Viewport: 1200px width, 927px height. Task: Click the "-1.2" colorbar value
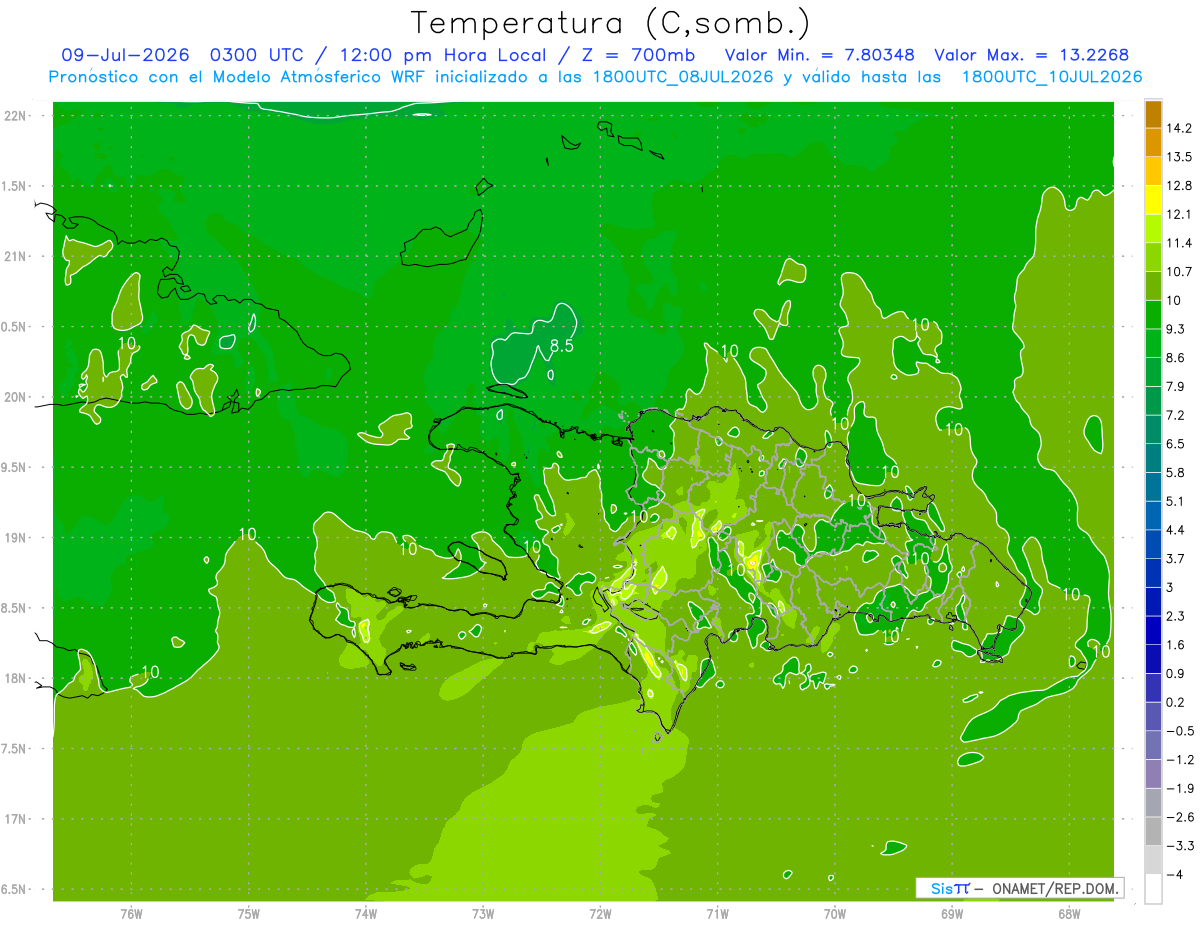click(x=1179, y=759)
